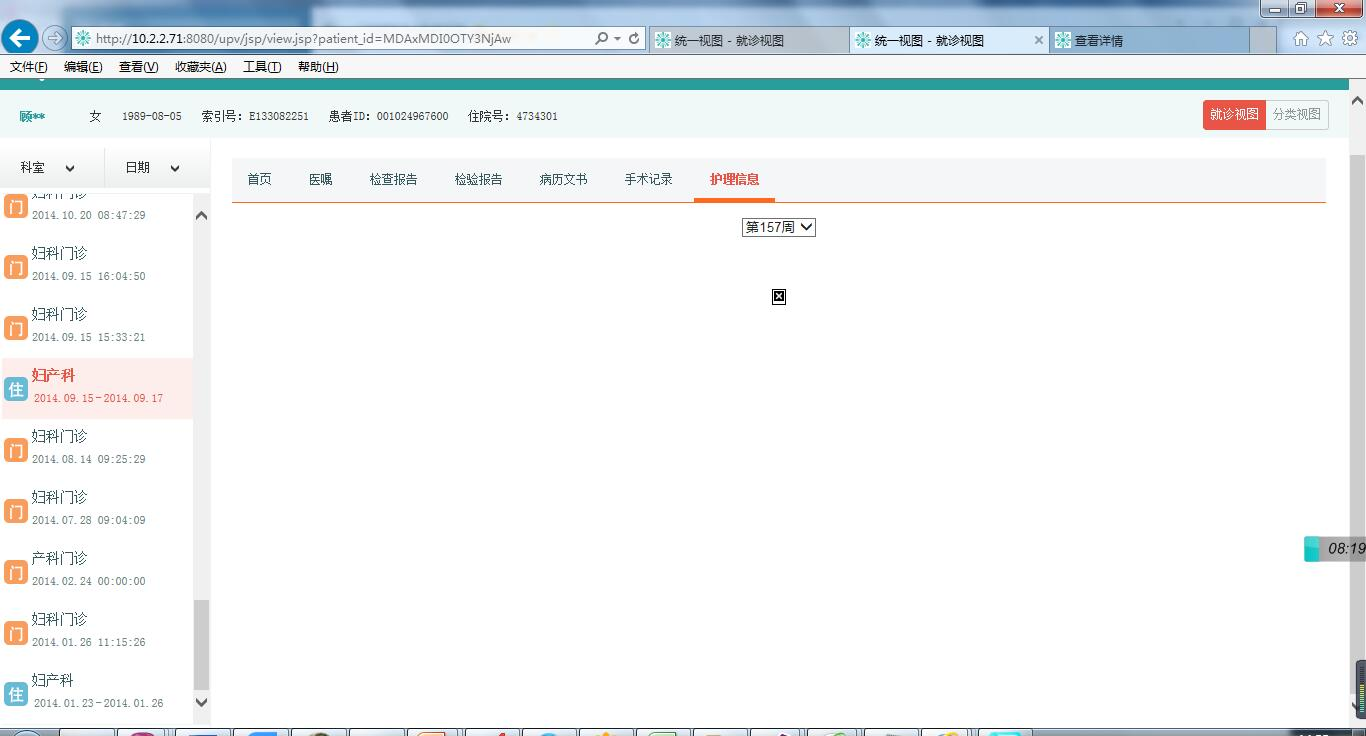Open the browser tools gear icon
This screenshot has height=736, width=1366.
point(1349,39)
